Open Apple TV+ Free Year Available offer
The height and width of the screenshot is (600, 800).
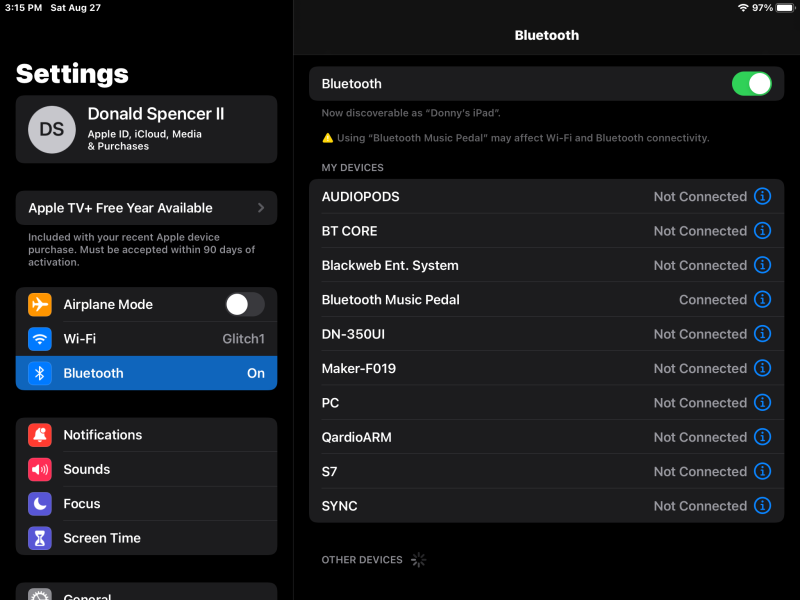point(146,208)
